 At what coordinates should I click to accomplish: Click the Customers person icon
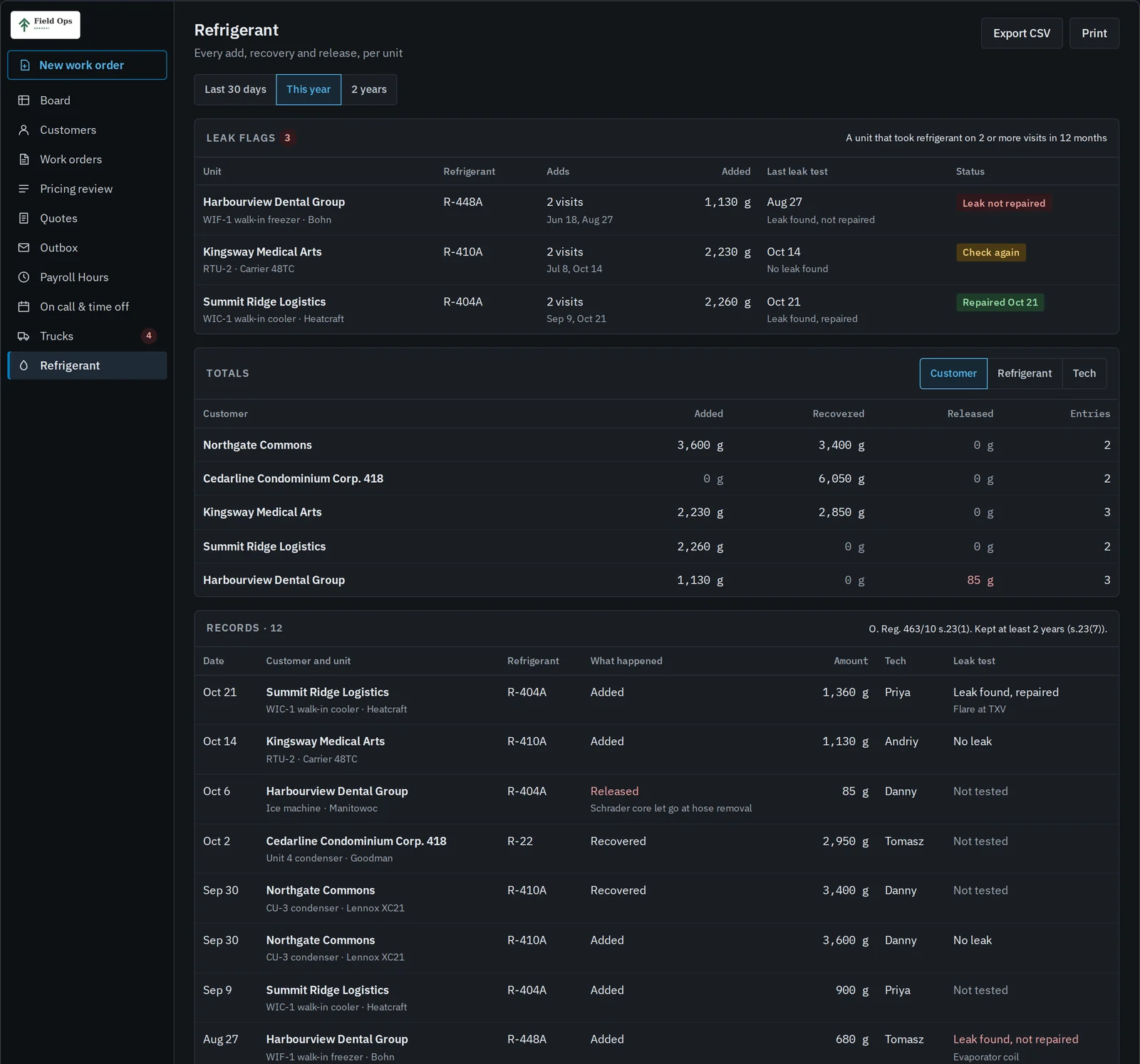click(x=24, y=130)
